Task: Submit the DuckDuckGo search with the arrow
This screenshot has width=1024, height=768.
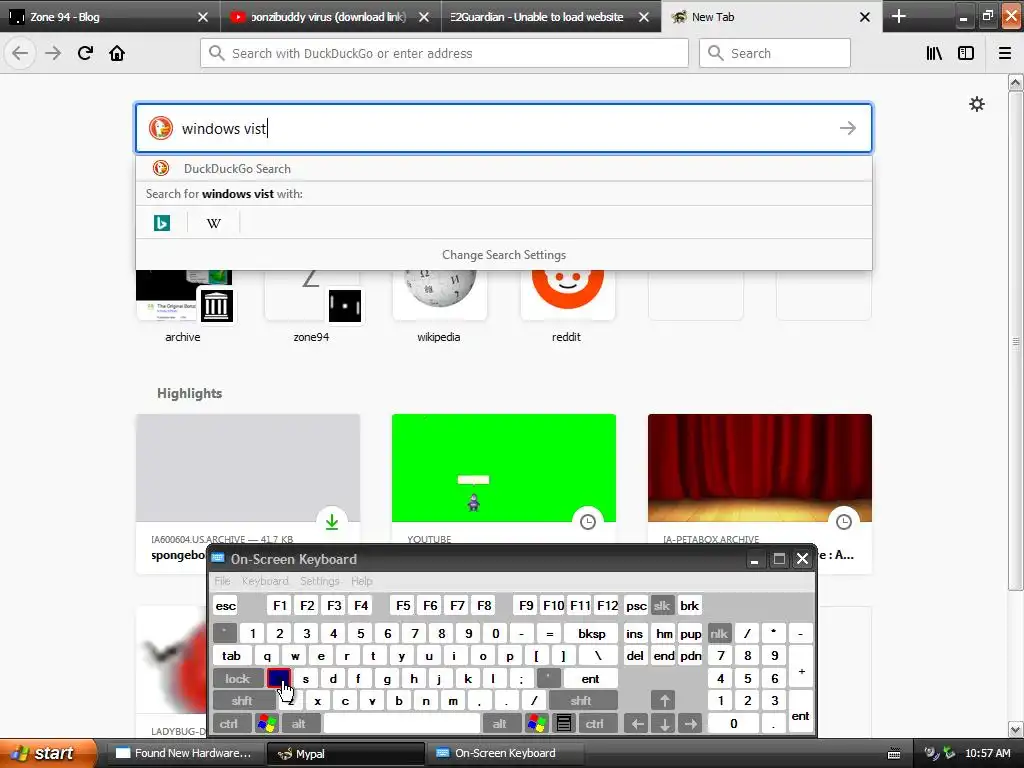Action: coord(848,128)
